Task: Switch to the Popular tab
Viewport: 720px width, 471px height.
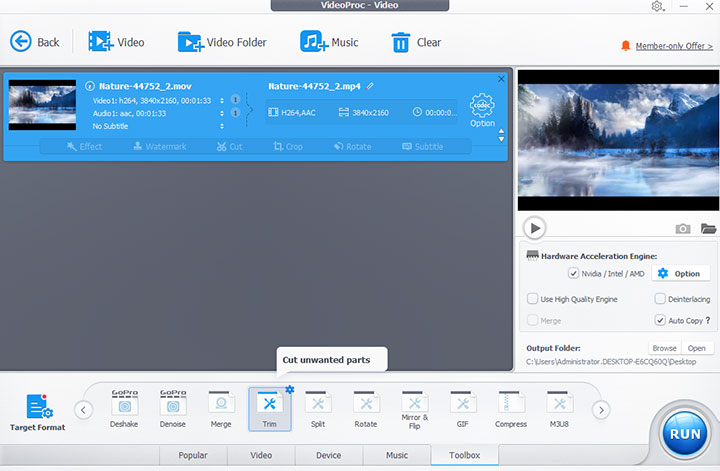Action: coord(193,455)
